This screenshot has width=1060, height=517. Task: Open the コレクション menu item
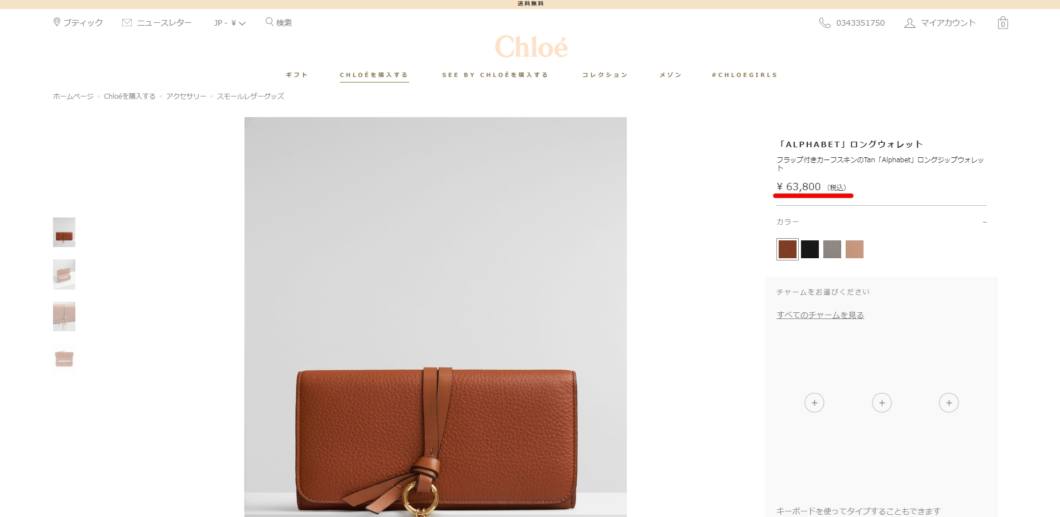coord(605,75)
